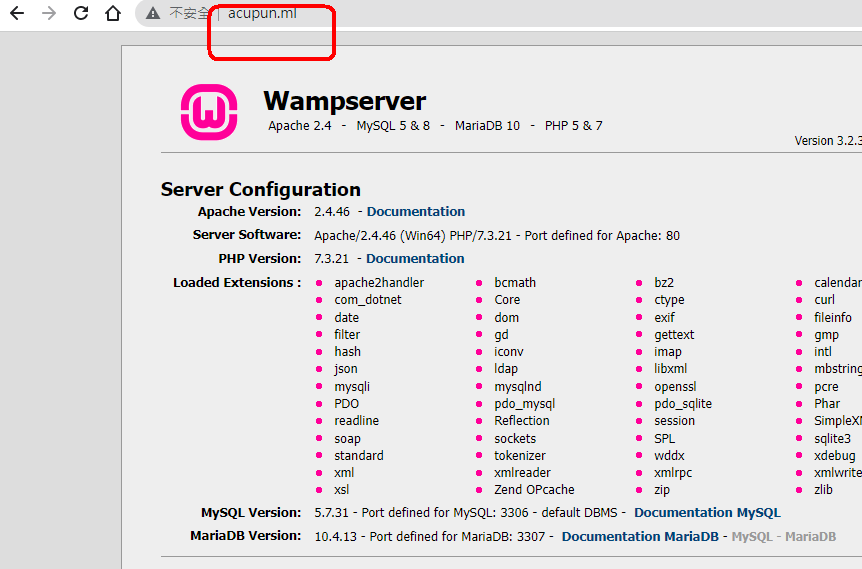
Task: Click the ctype extension entry
Action: coord(669,300)
